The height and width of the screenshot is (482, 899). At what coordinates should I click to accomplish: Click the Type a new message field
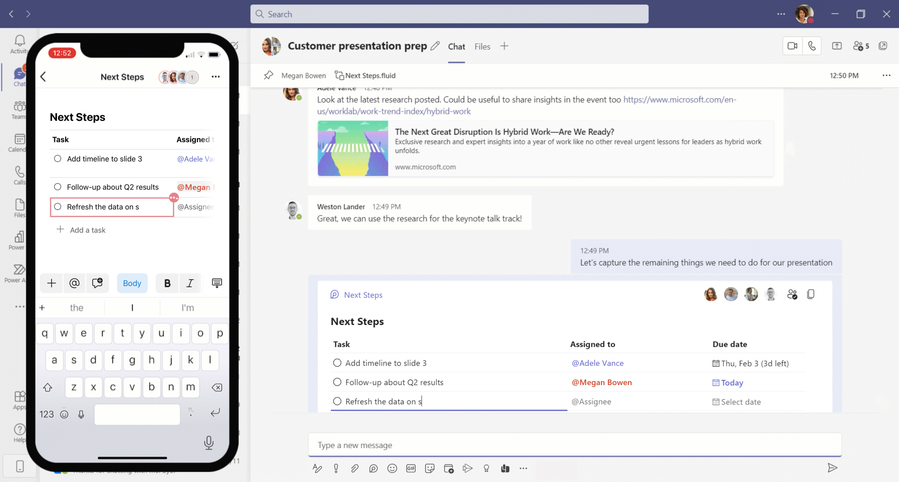tap(574, 445)
